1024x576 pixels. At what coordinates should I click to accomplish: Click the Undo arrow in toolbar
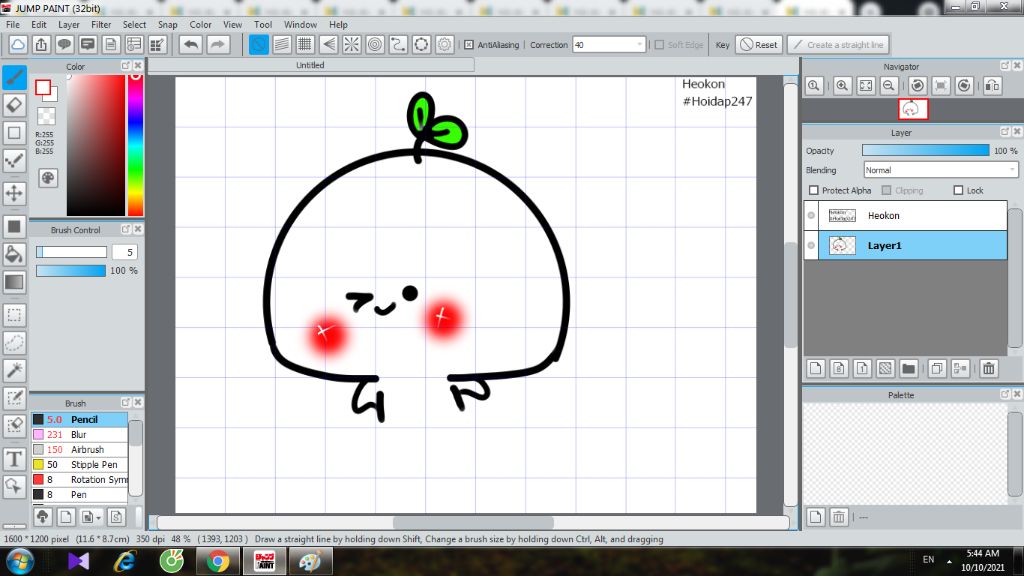tap(191, 44)
